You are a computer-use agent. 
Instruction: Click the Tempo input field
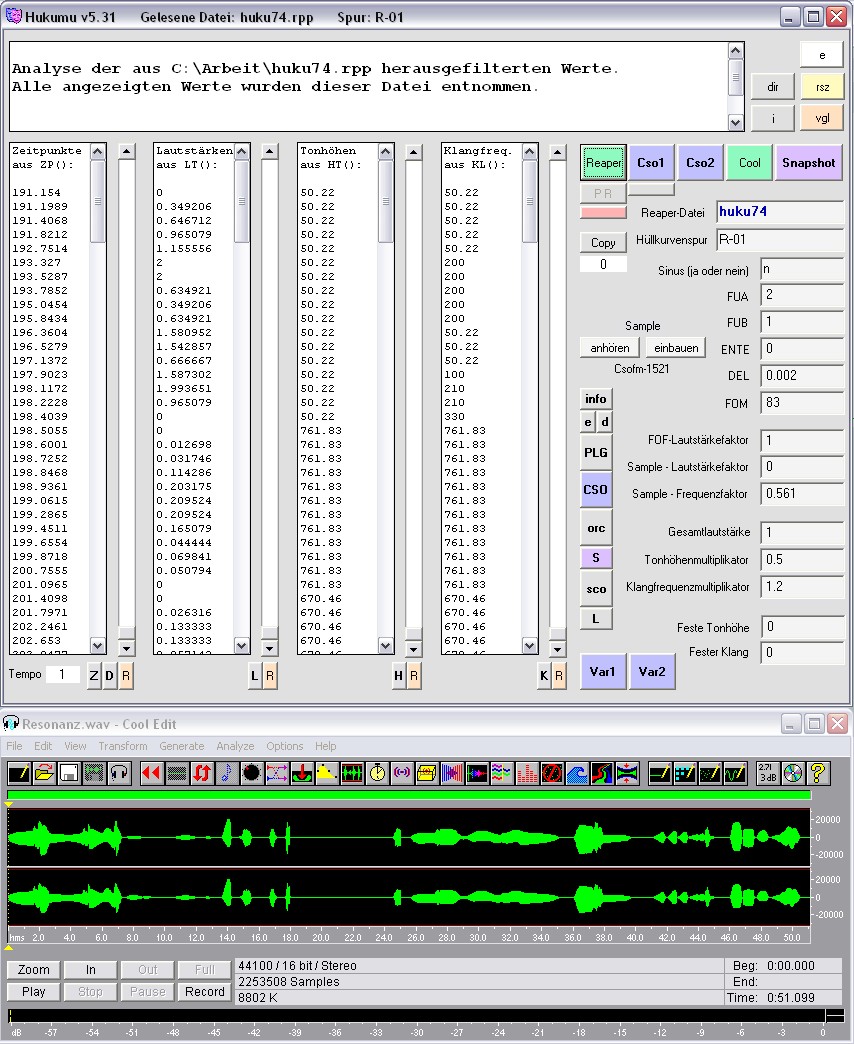[x=63, y=674]
